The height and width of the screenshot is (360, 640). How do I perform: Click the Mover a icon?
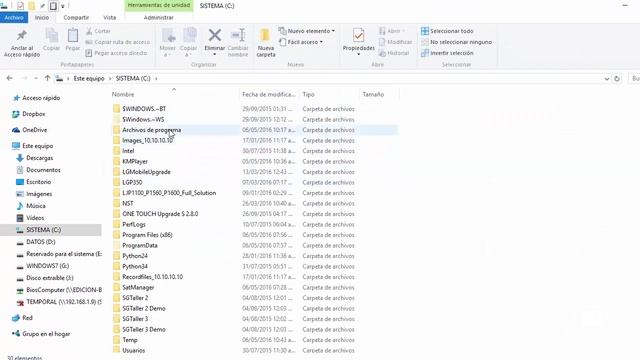[x=168, y=36]
